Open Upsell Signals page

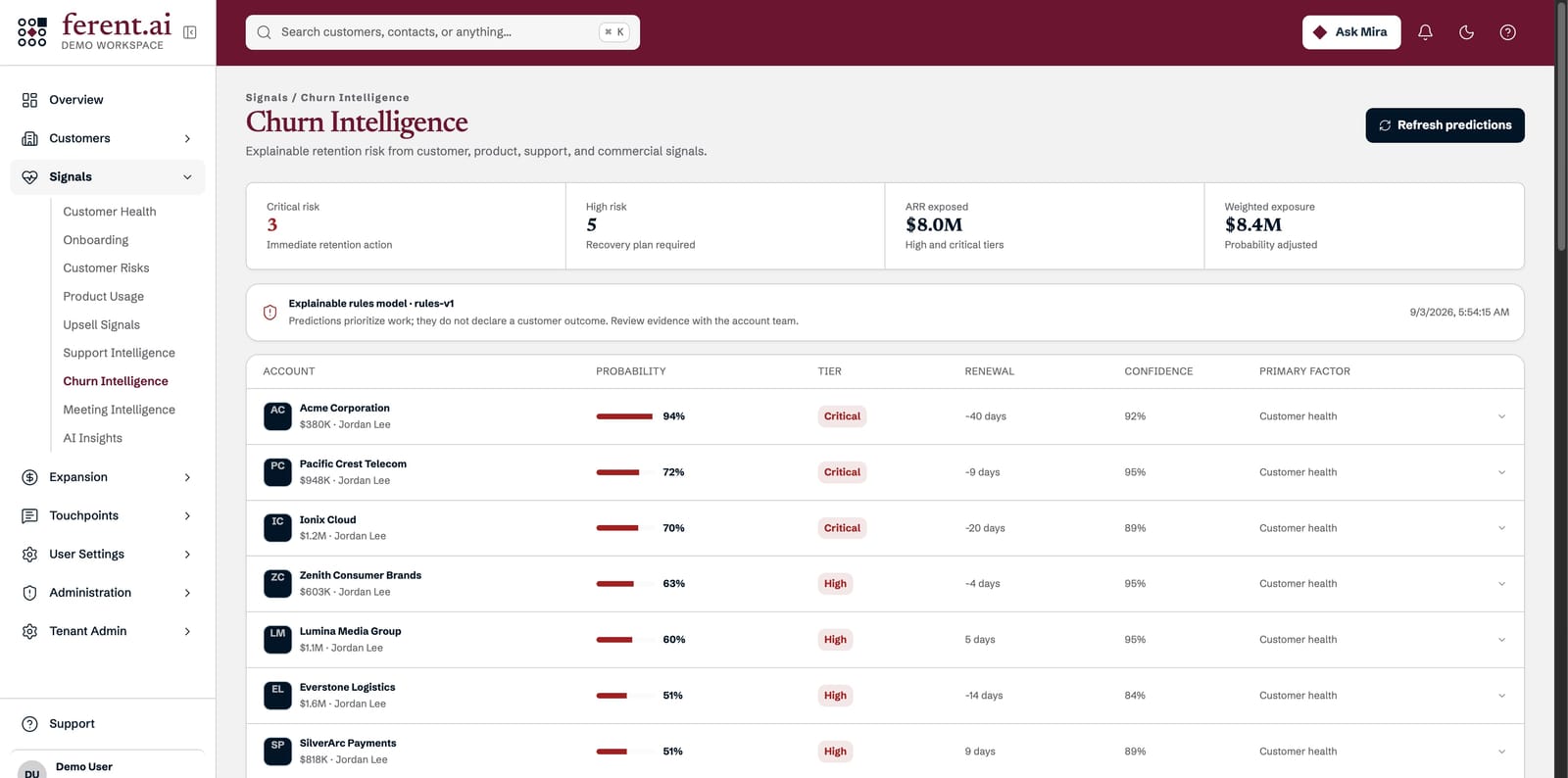pos(101,325)
